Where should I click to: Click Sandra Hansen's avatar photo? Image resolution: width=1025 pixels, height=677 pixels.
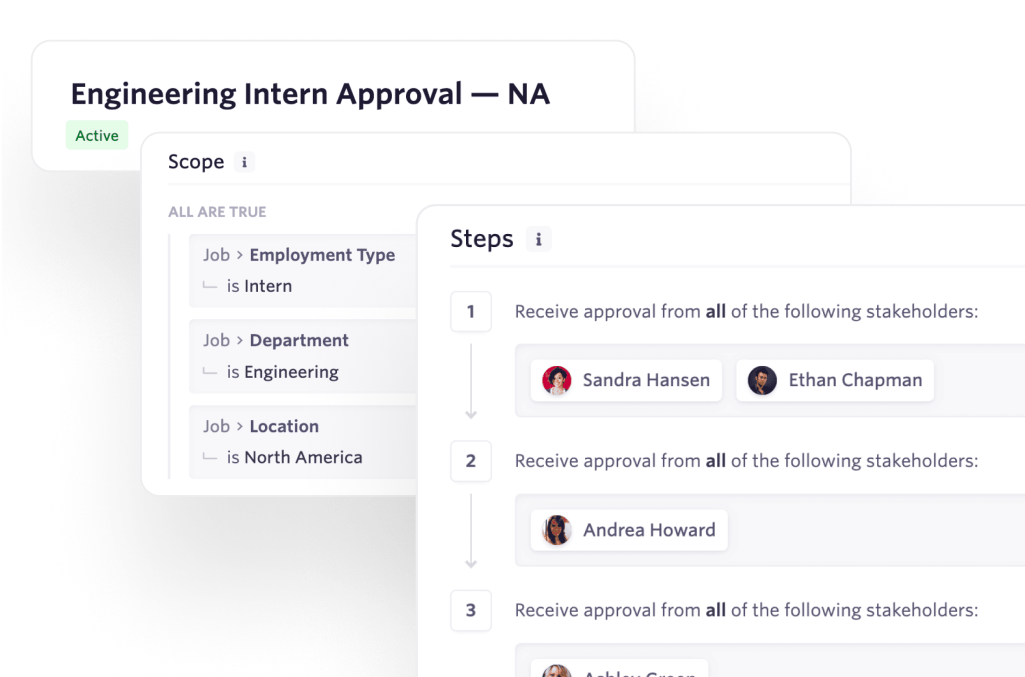click(x=556, y=380)
